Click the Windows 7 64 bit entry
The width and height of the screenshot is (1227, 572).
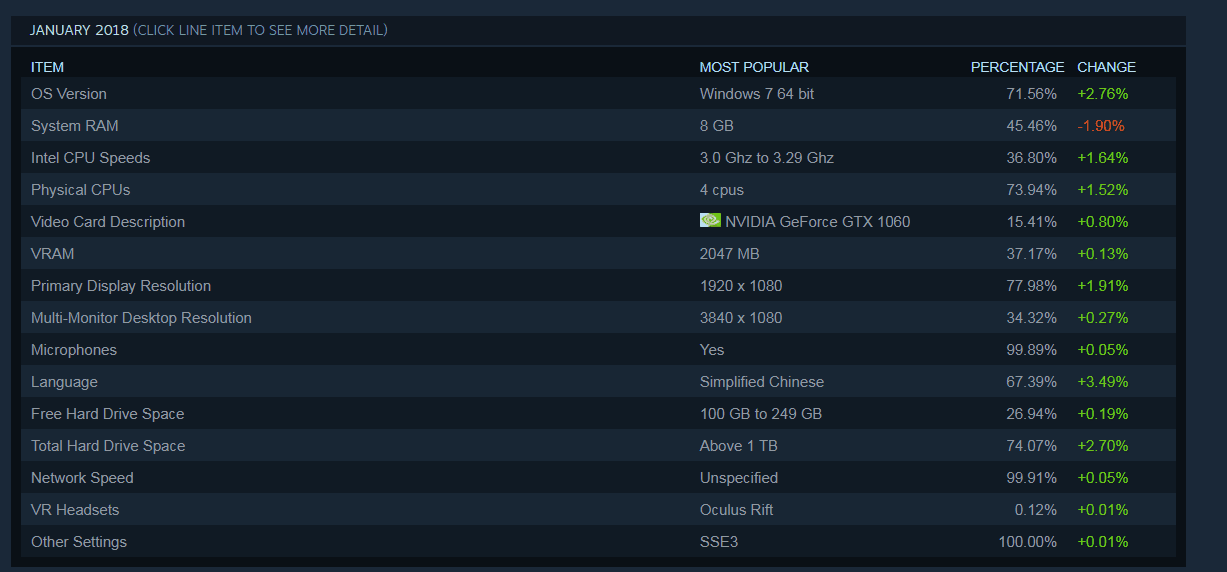click(757, 94)
